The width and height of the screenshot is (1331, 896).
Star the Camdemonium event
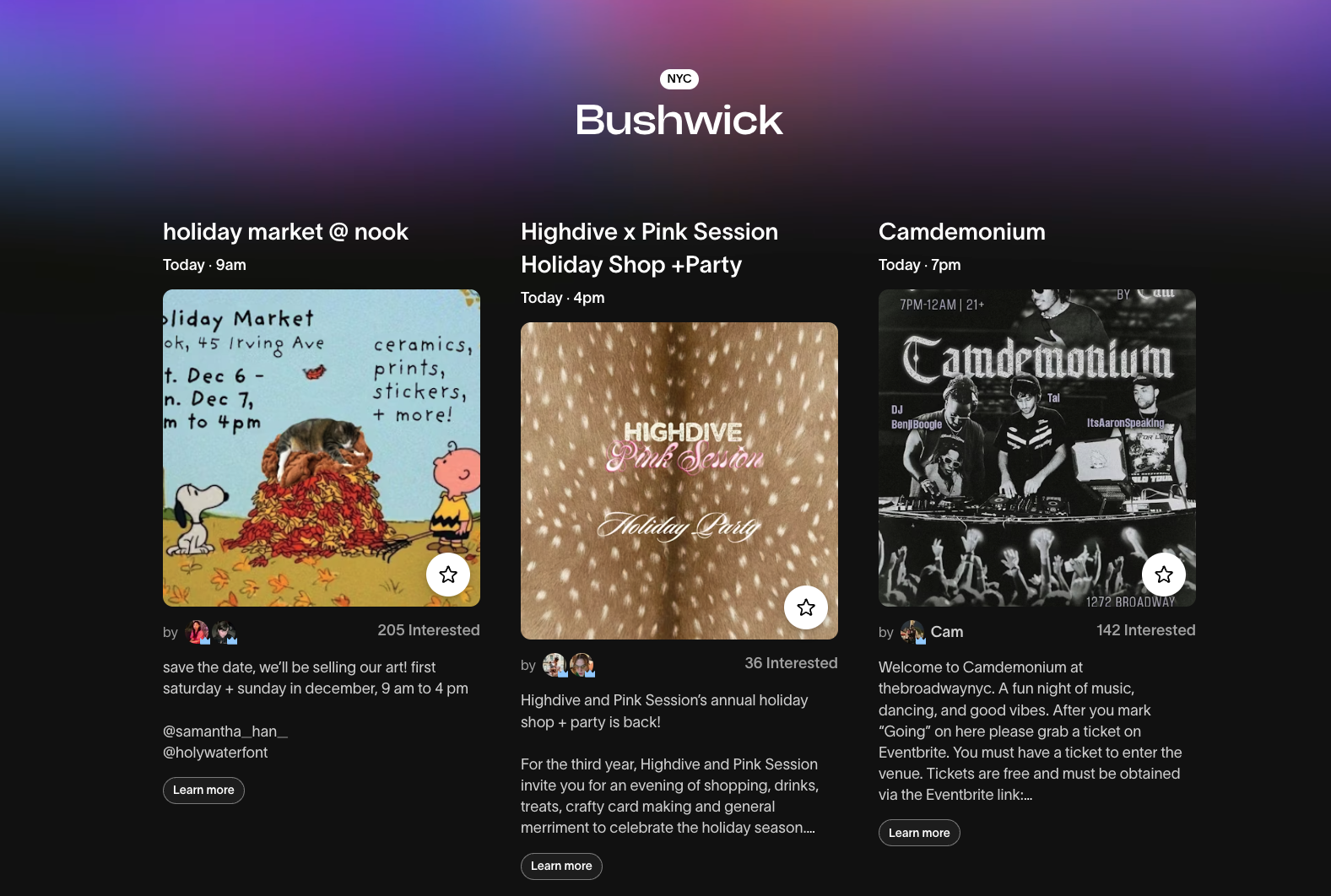click(1164, 575)
